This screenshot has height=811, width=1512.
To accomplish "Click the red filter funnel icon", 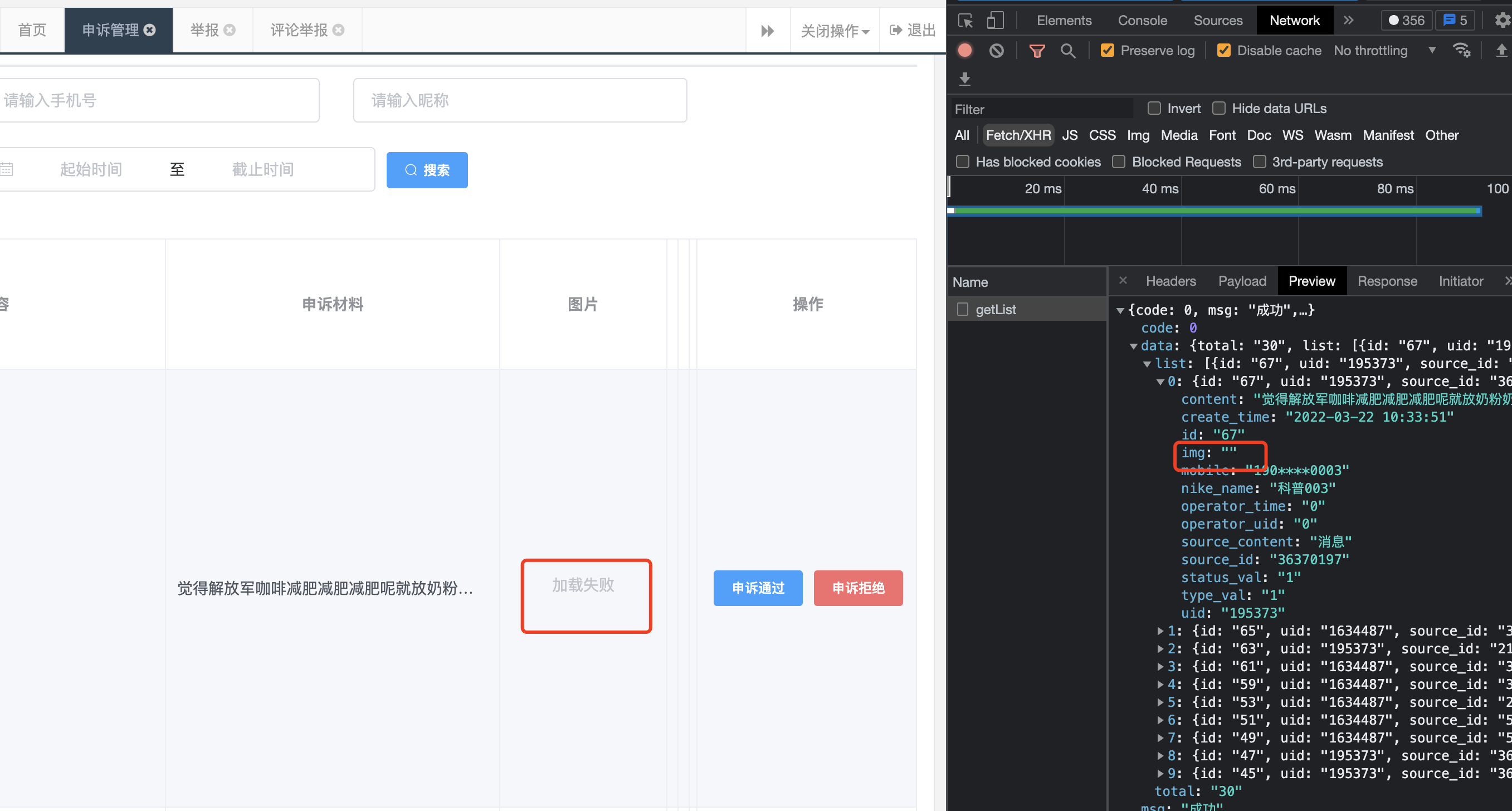I will tap(1037, 51).
